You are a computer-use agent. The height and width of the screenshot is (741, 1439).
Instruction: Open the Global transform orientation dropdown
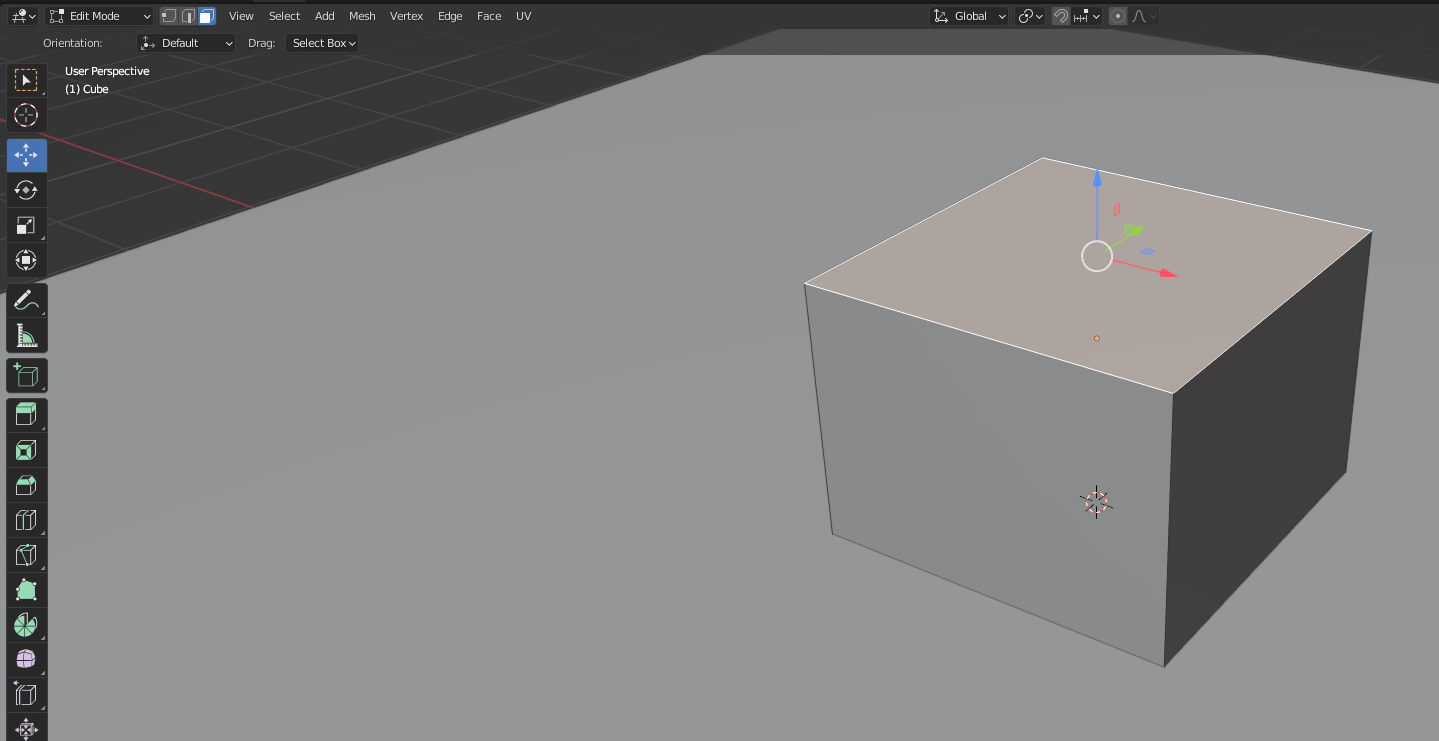(x=969, y=16)
